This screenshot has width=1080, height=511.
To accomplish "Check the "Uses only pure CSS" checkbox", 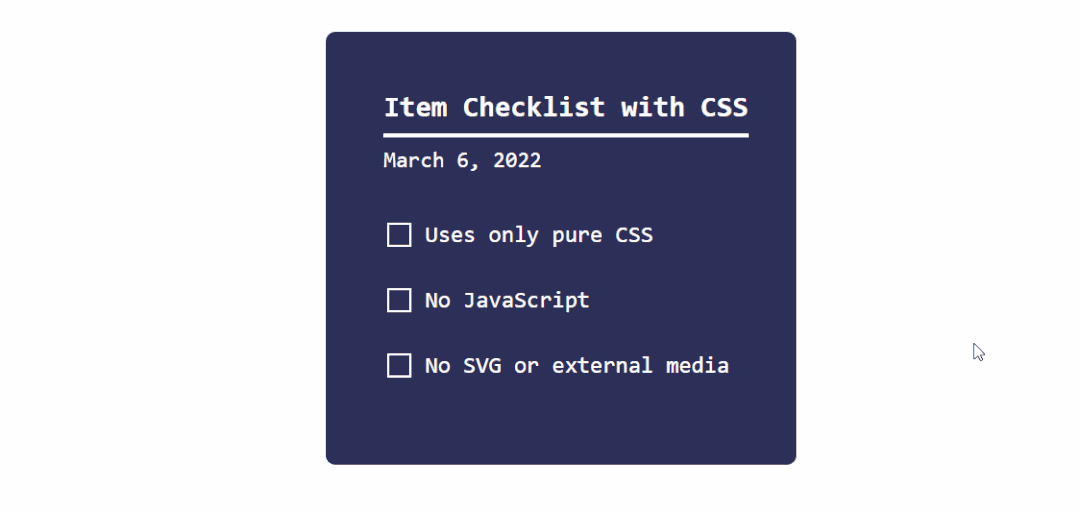I will 399,235.
